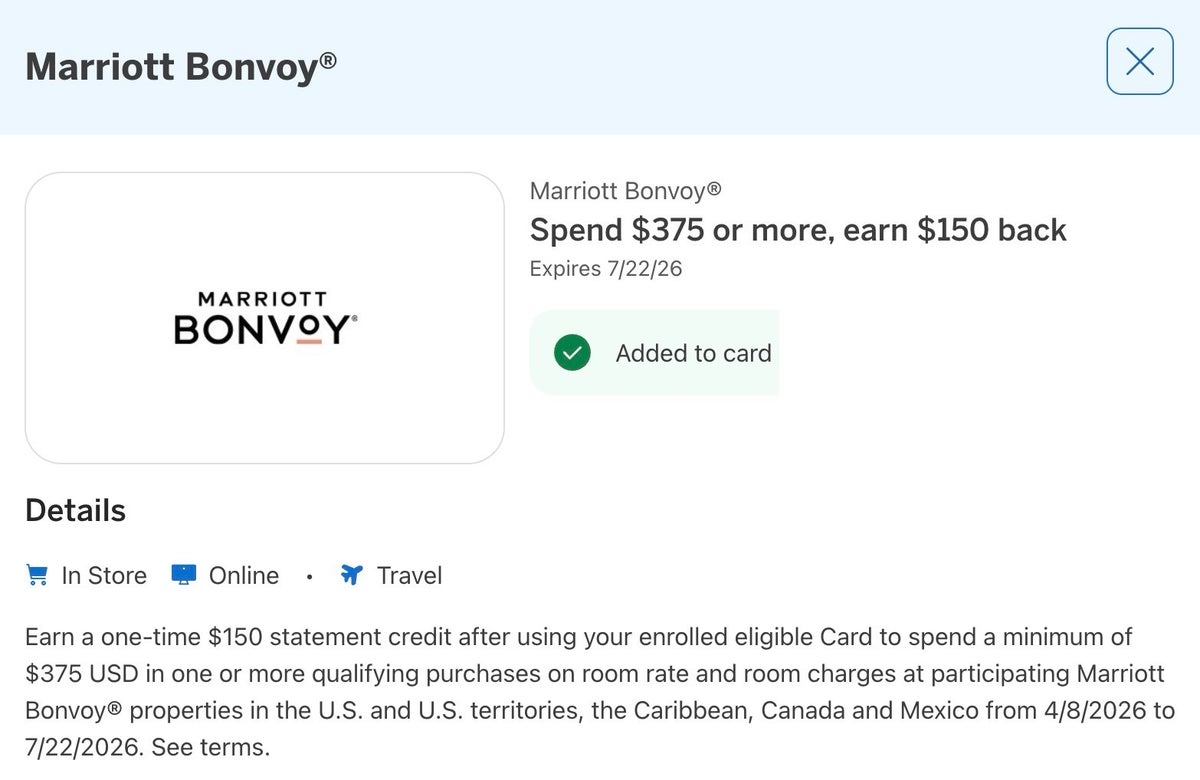Toggle the In Store offer category

pyautogui.click(x=85, y=575)
